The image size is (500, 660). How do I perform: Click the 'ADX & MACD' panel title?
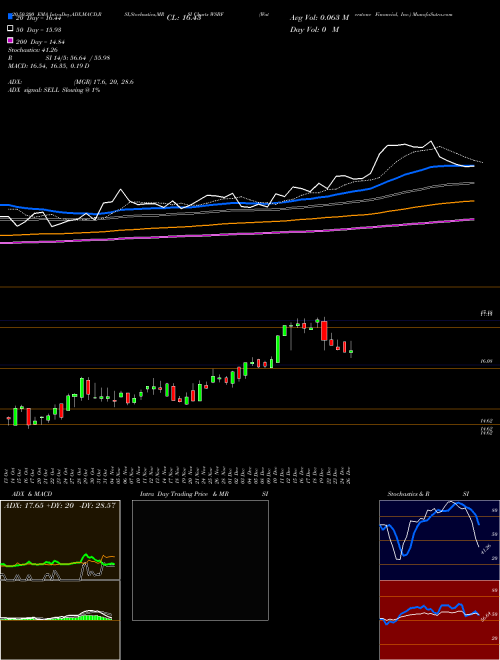32,494
